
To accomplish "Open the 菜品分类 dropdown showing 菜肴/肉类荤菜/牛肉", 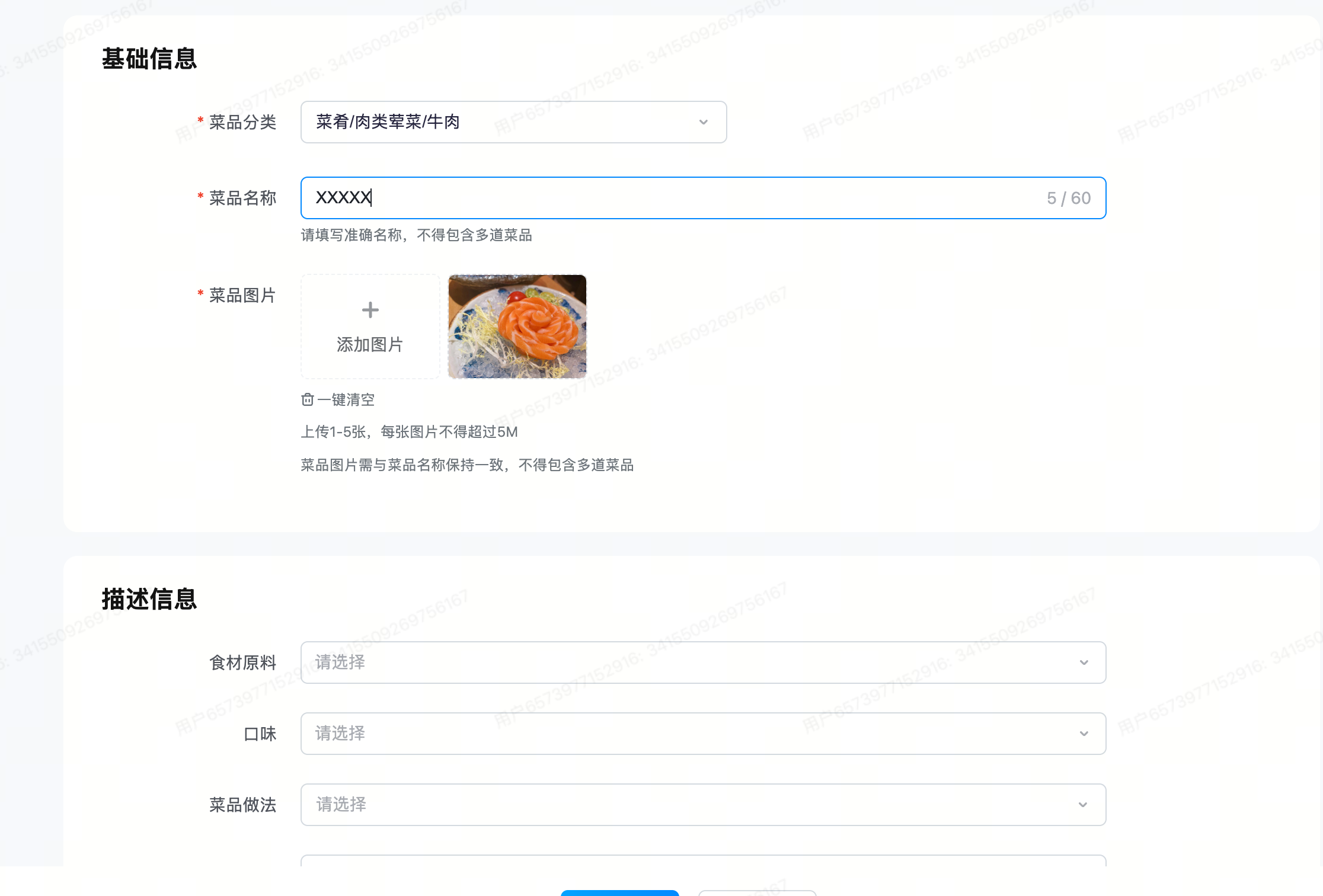I will tap(513, 122).
